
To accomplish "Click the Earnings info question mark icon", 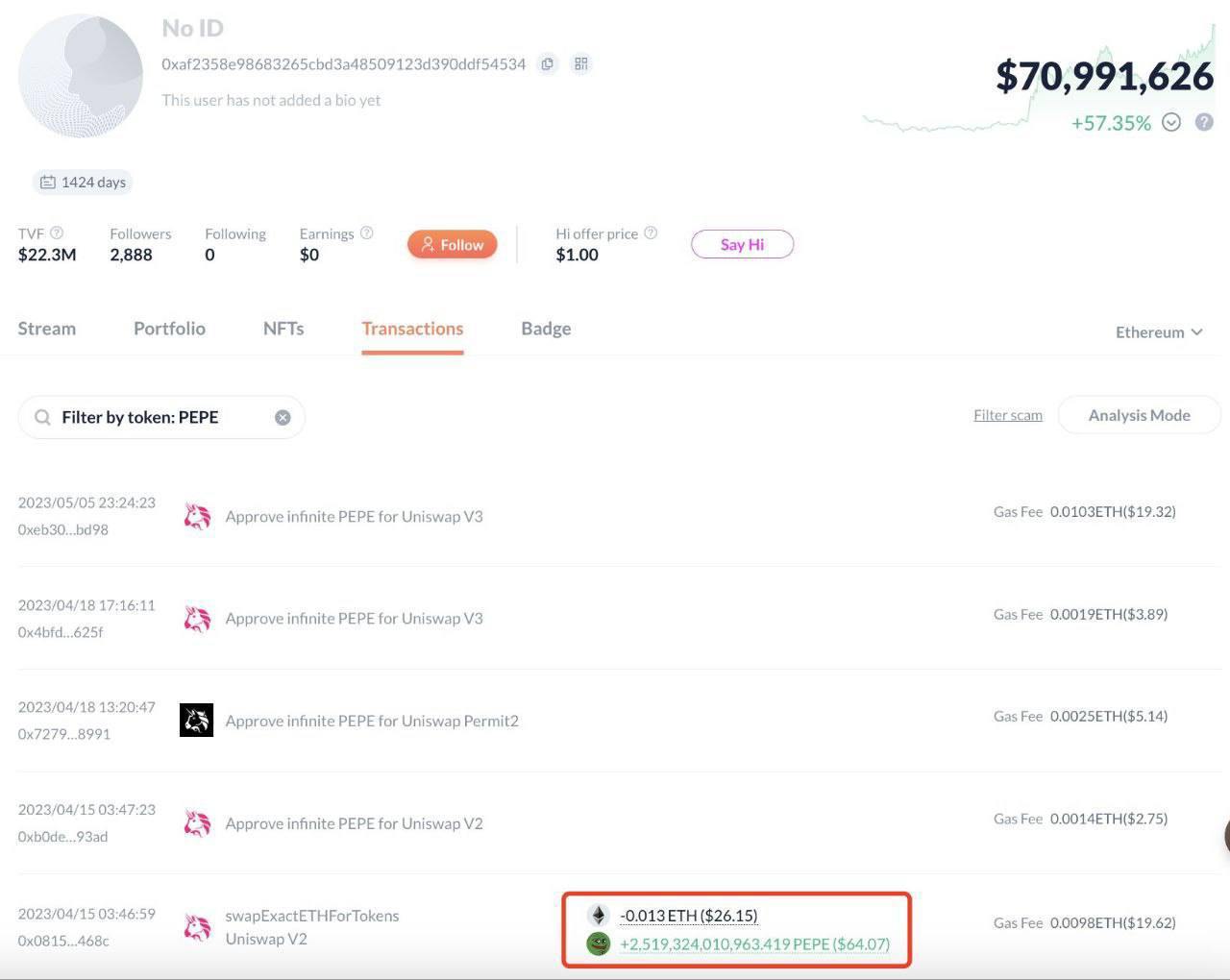I will (366, 233).
